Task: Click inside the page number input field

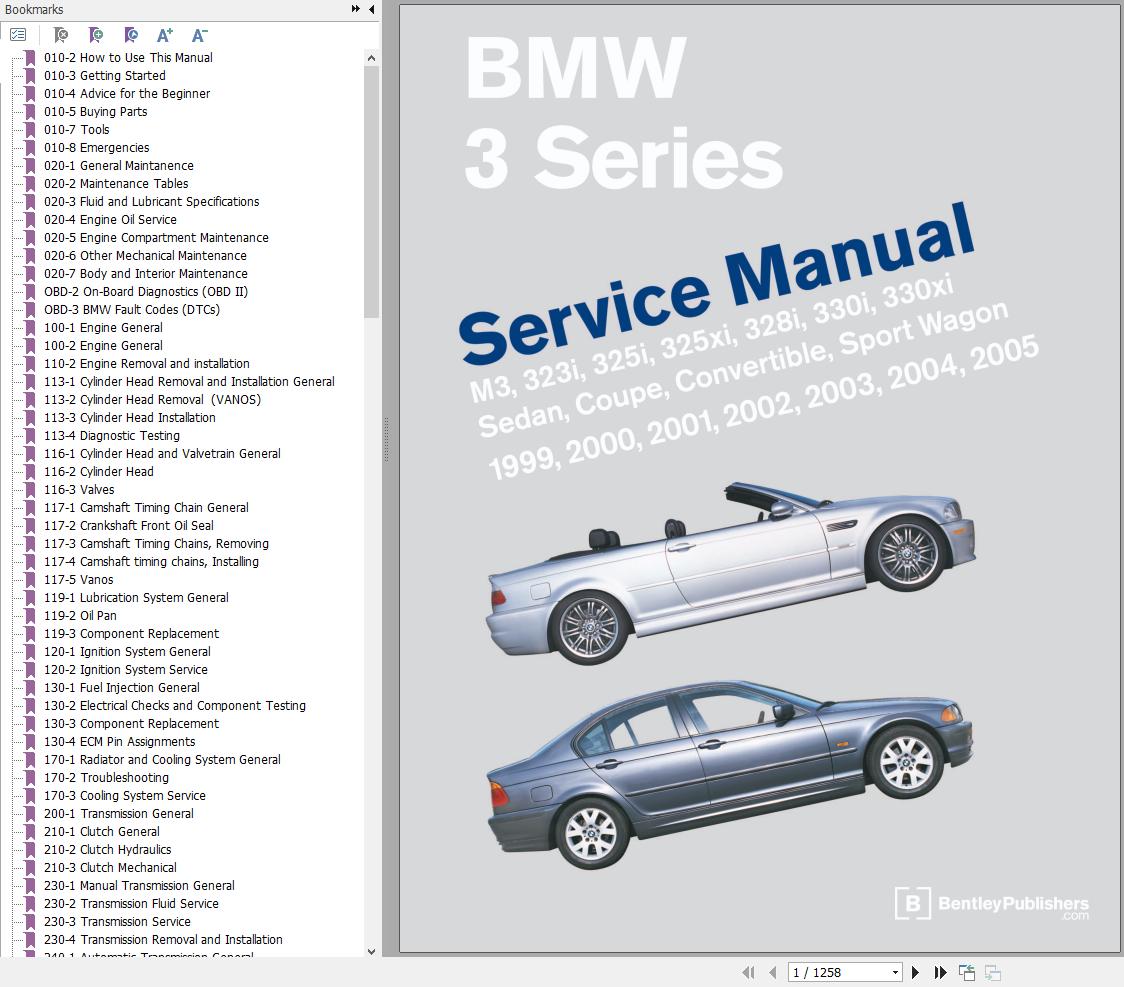Action: coord(830,971)
